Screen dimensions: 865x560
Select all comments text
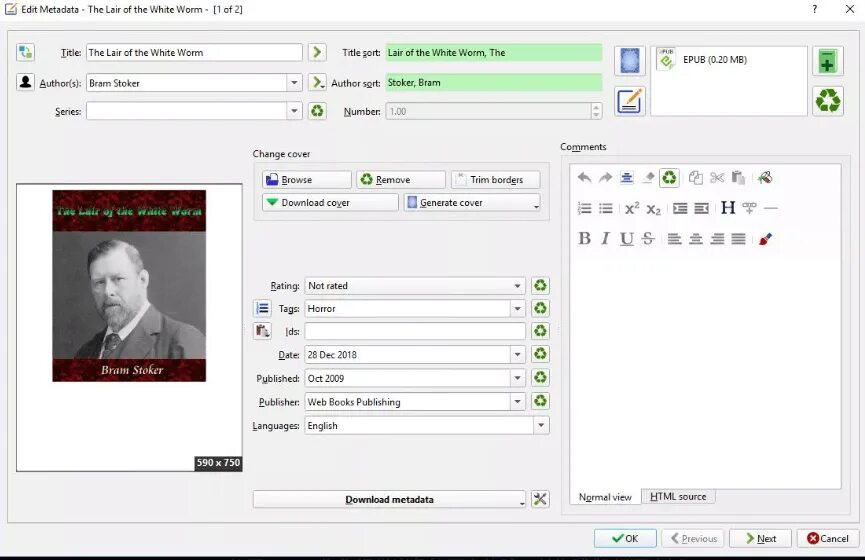(x=627, y=178)
